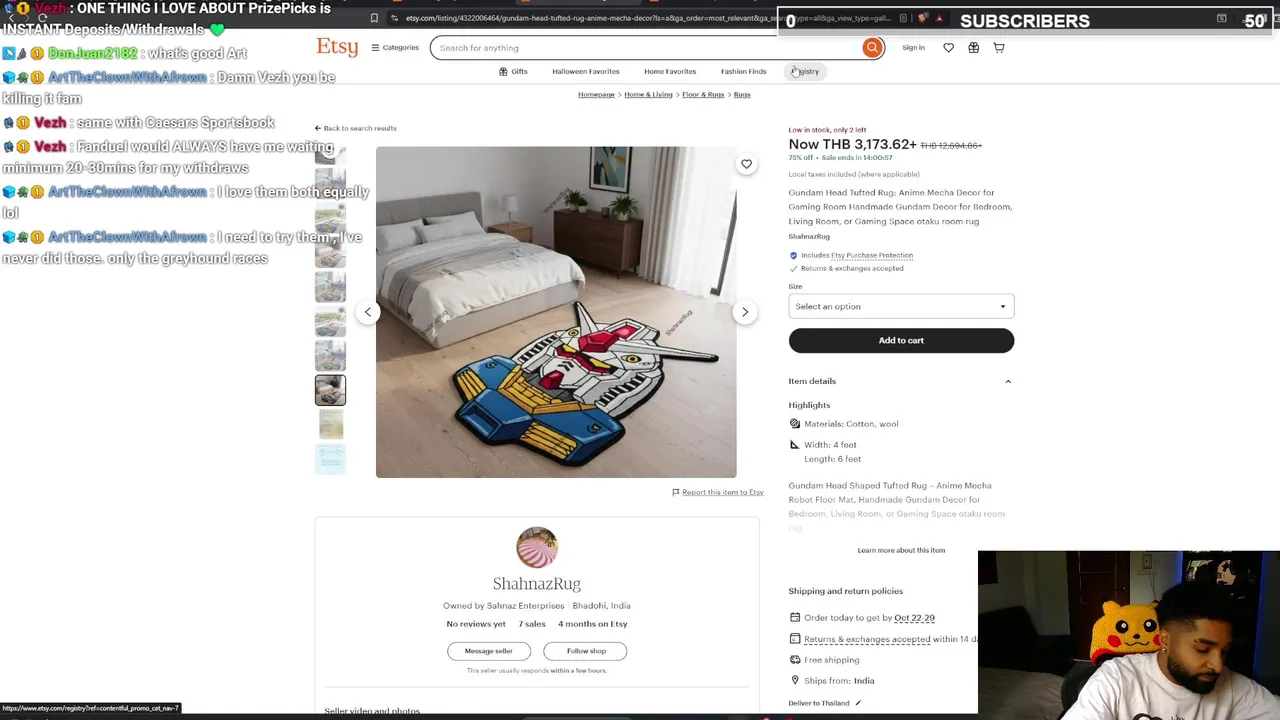This screenshot has height=720, width=1280.
Task: Open the Size Select an option dropdown
Action: [x=901, y=306]
